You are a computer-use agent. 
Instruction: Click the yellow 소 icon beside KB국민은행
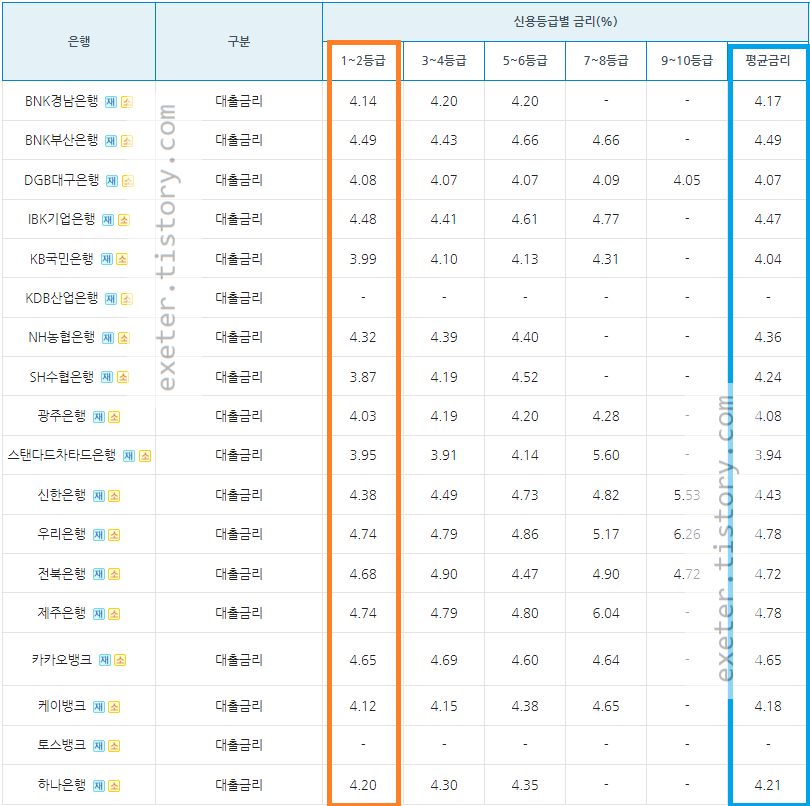122,259
